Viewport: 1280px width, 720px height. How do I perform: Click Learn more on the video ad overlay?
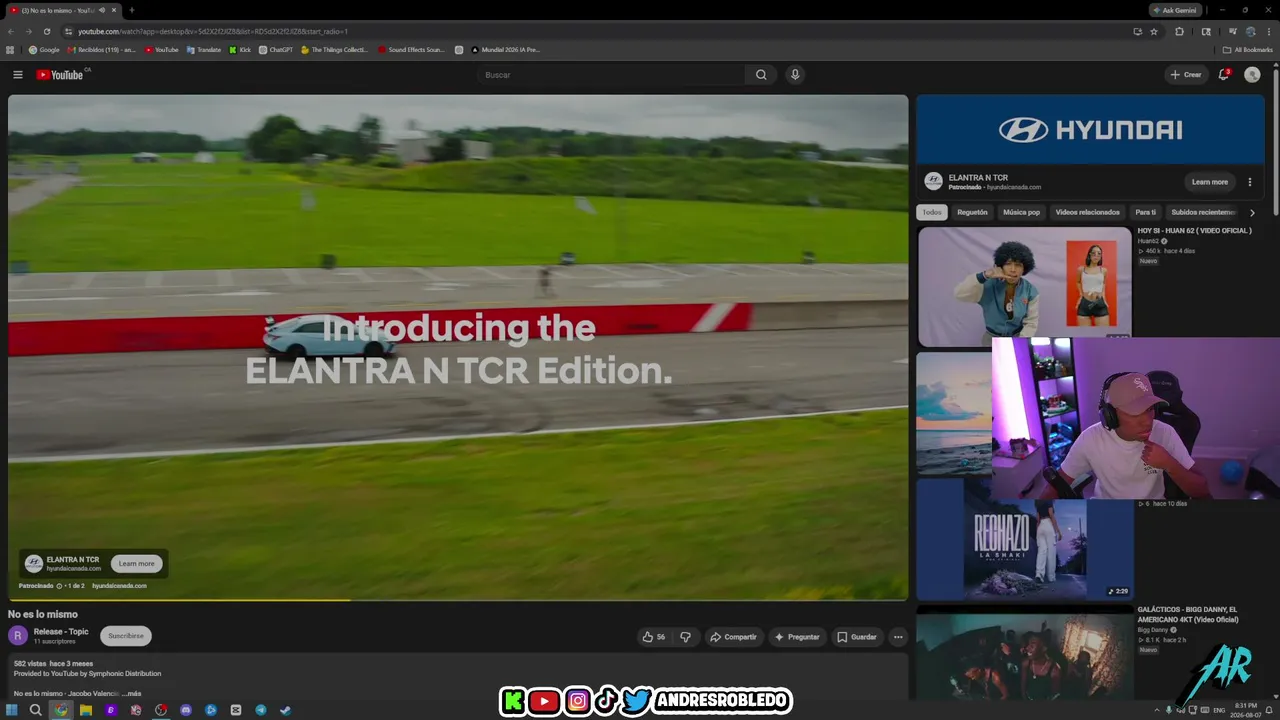pyautogui.click(x=137, y=564)
